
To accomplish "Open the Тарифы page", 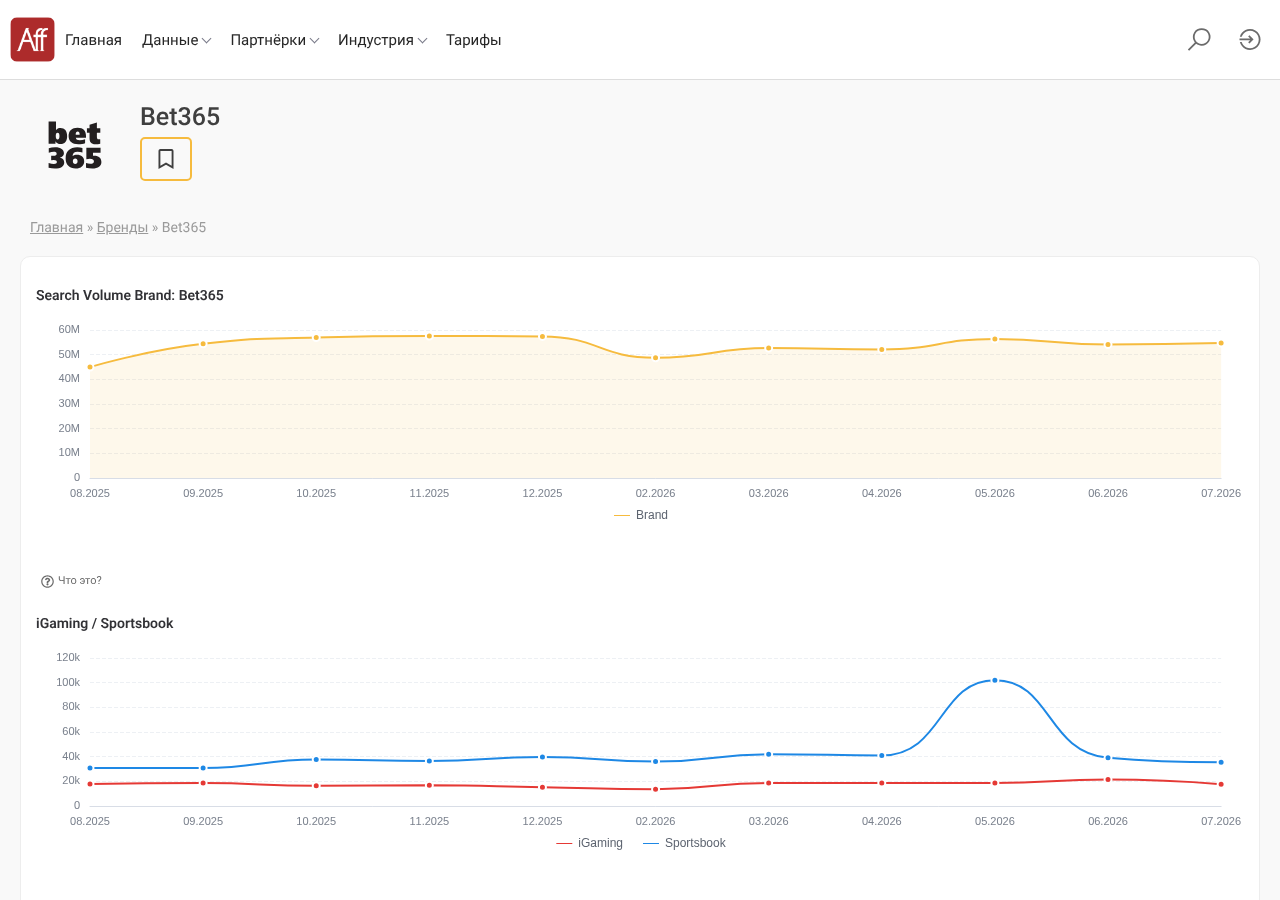I will click(x=474, y=40).
